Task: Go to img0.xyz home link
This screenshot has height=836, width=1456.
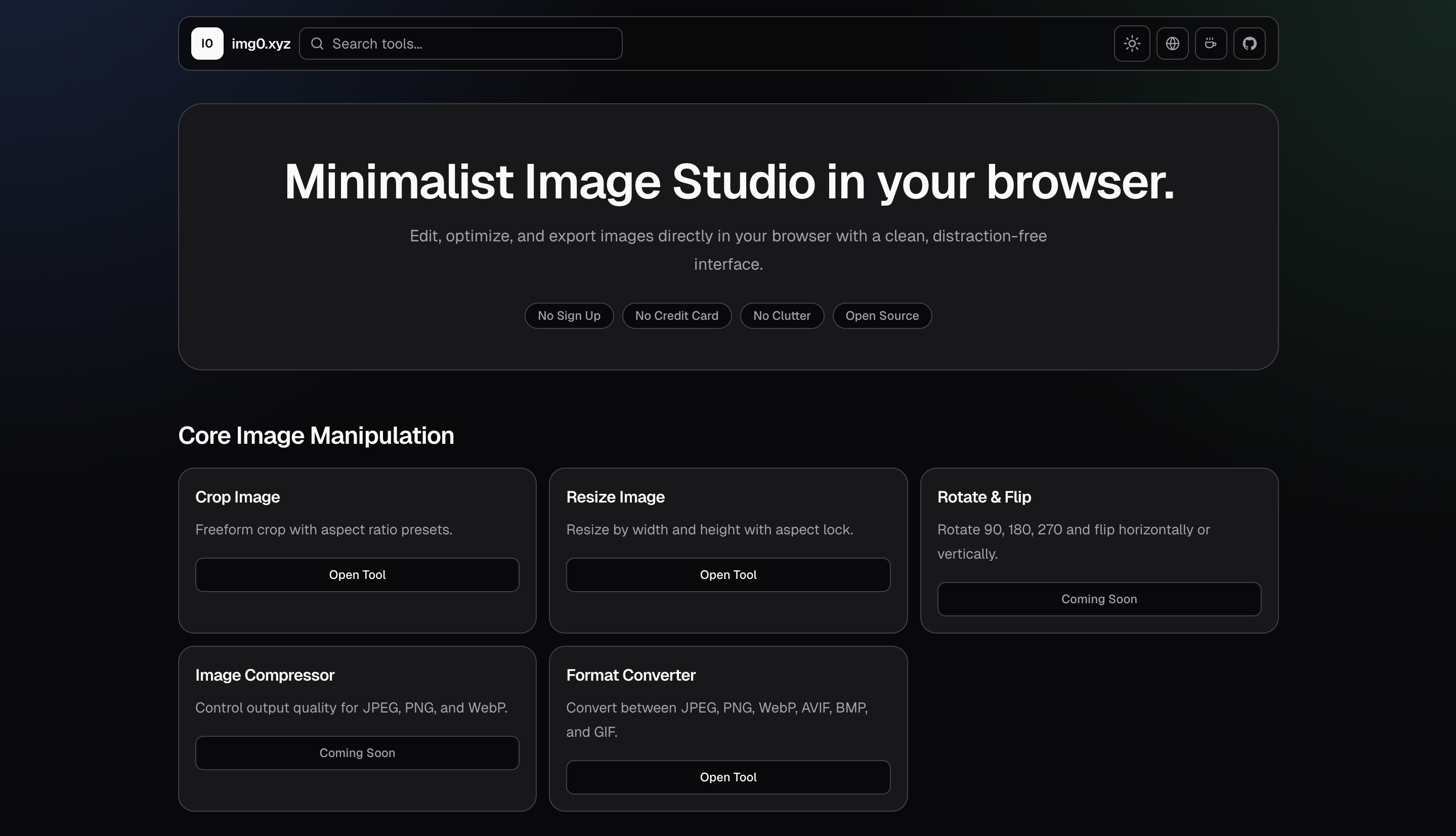Action: [x=261, y=44]
